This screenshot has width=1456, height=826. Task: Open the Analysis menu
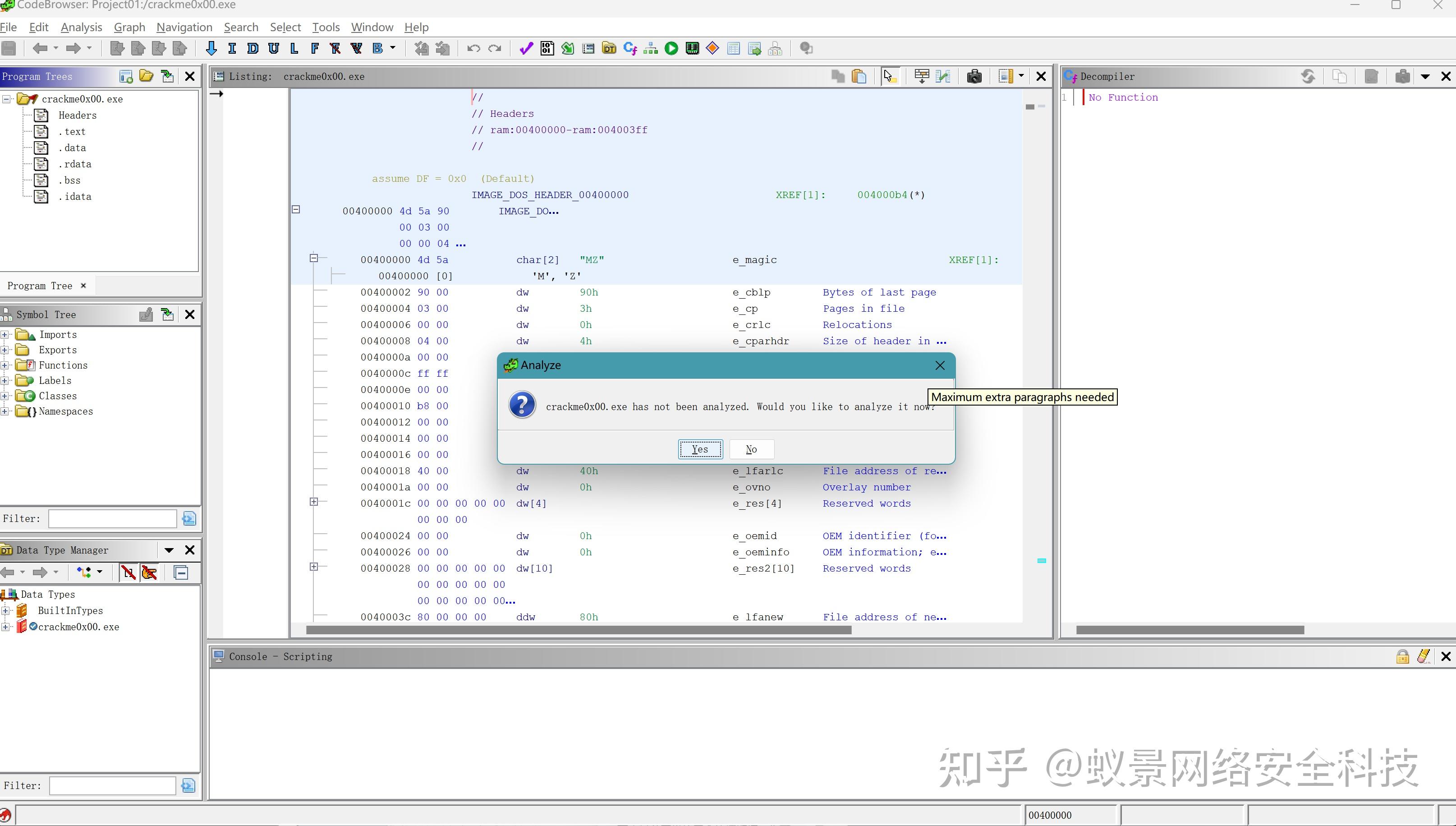81,27
